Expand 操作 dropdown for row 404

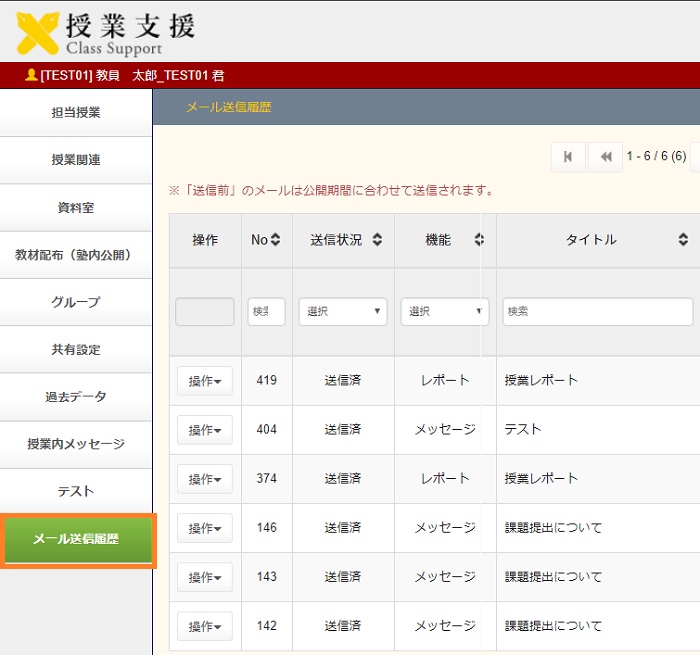tap(204, 430)
